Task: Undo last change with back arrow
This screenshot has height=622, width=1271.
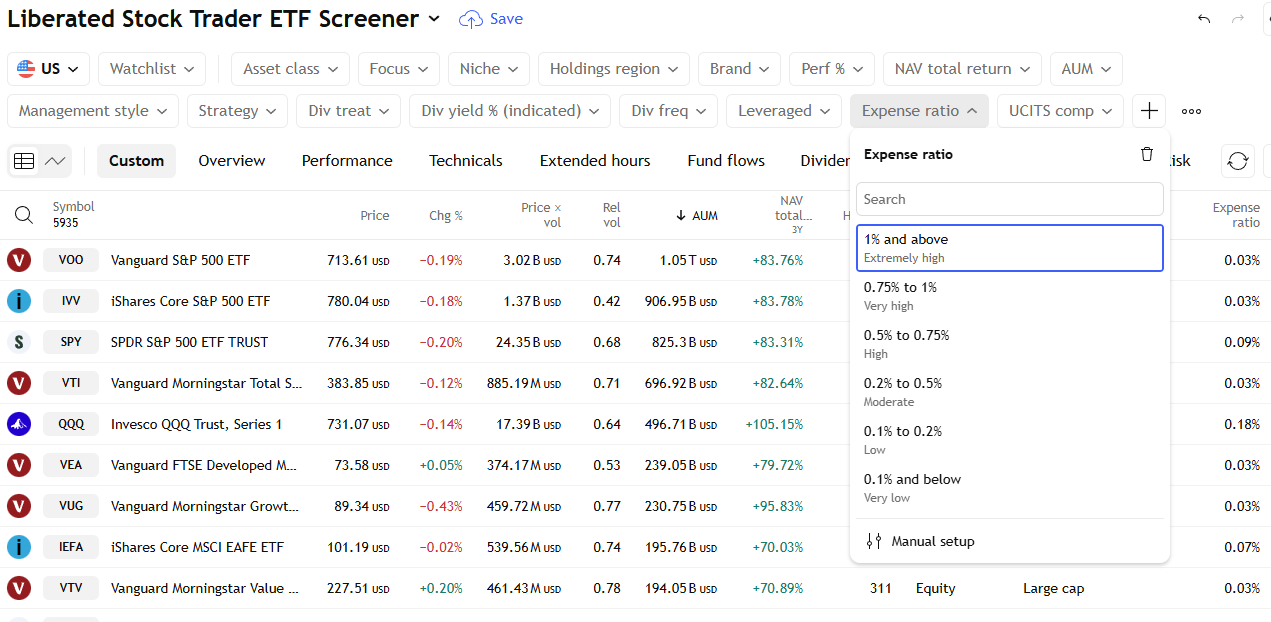Action: (1204, 19)
